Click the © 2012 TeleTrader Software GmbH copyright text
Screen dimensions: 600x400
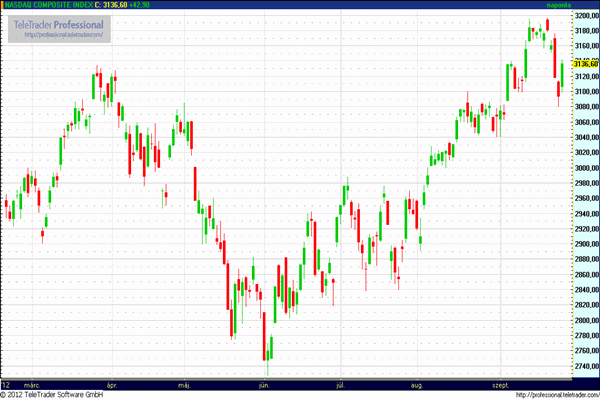point(54,395)
